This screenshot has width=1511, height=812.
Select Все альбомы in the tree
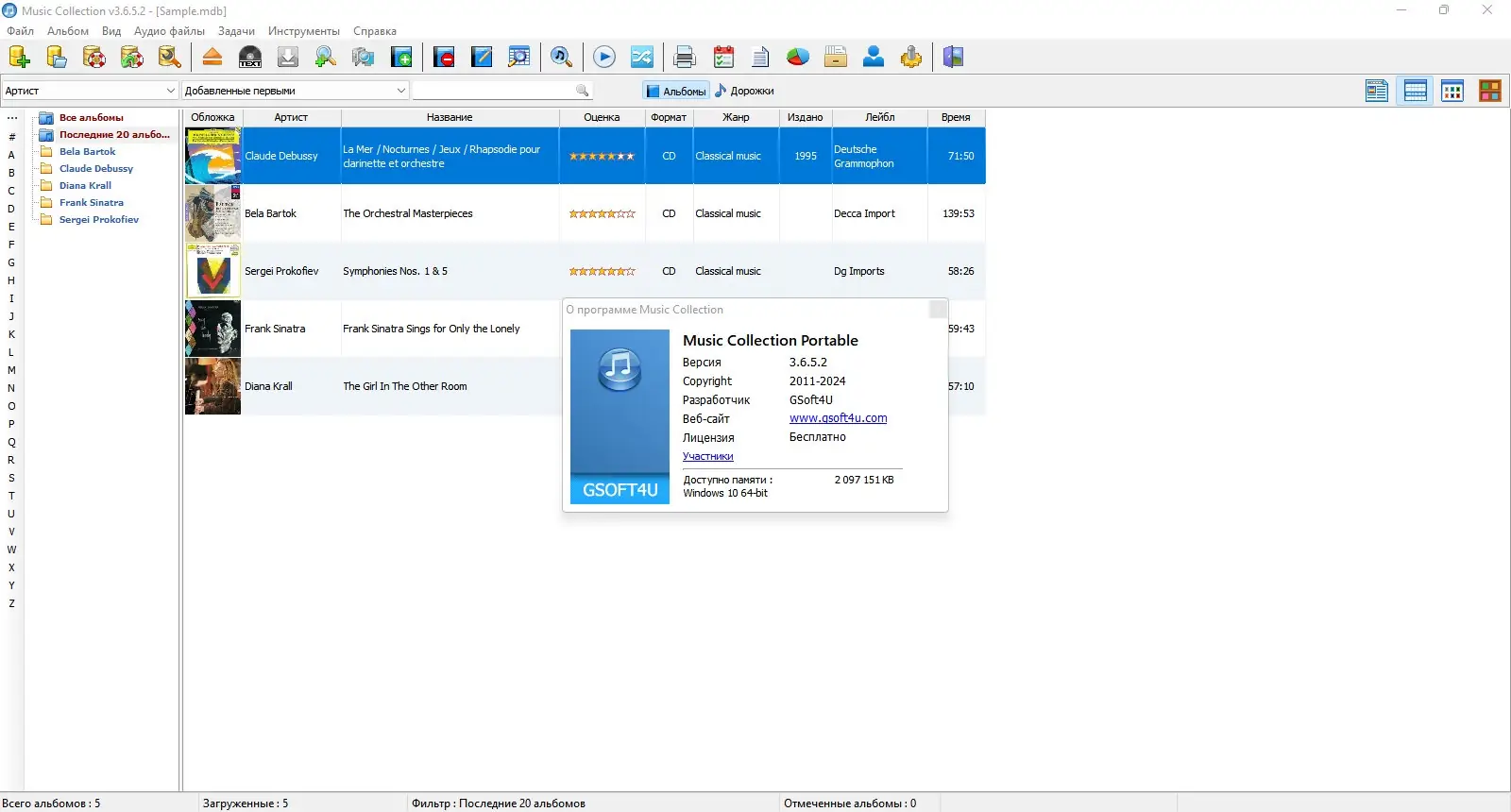91,118
